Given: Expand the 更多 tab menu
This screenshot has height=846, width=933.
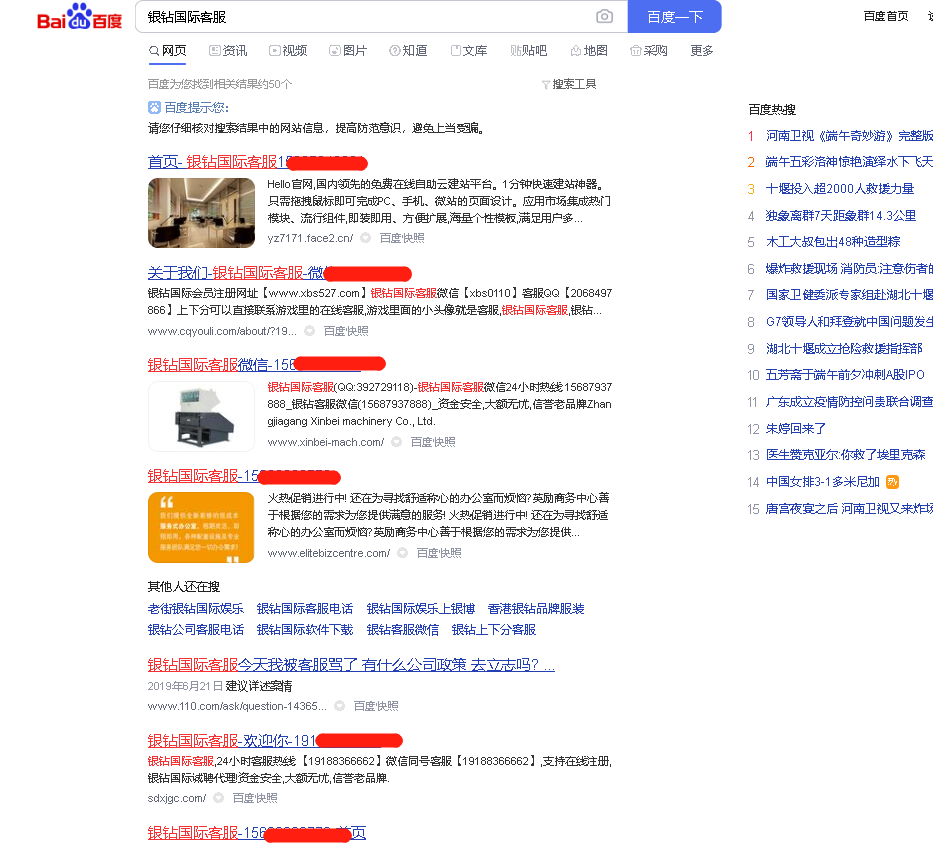Looking at the screenshot, I should click(x=701, y=51).
